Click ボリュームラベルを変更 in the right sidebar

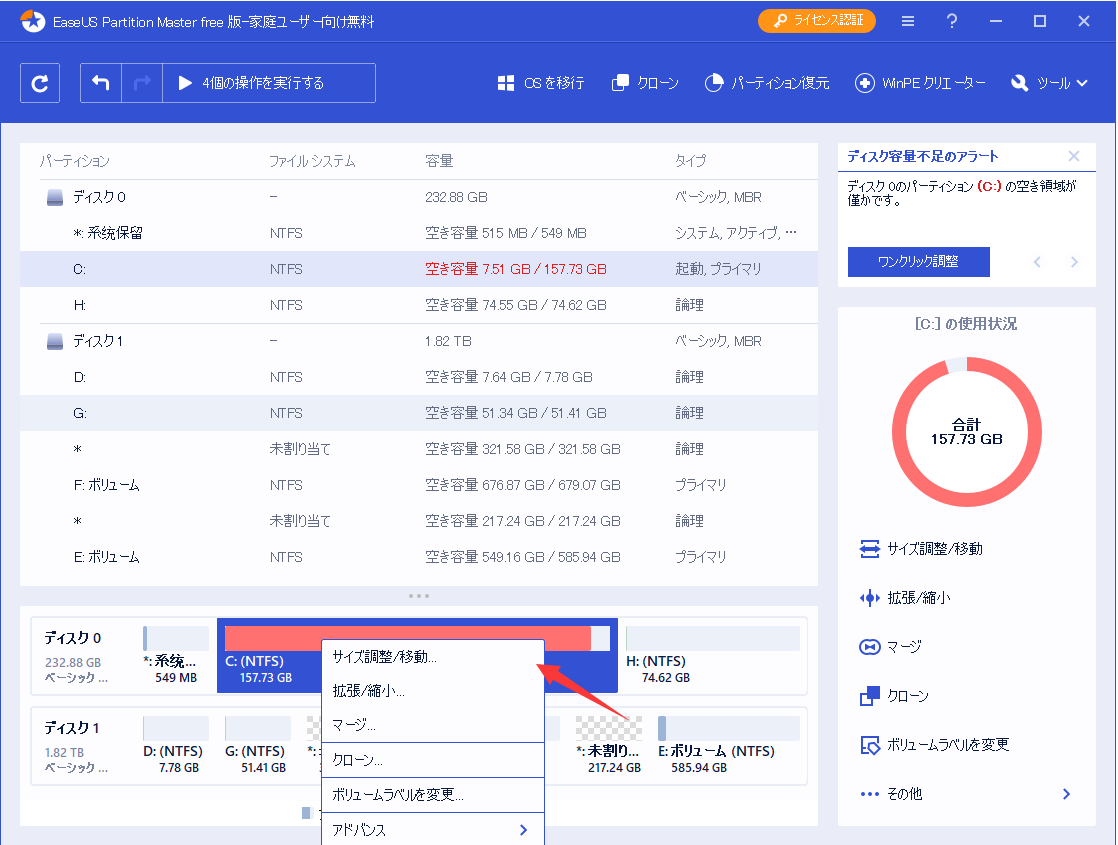(x=935, y=745)
